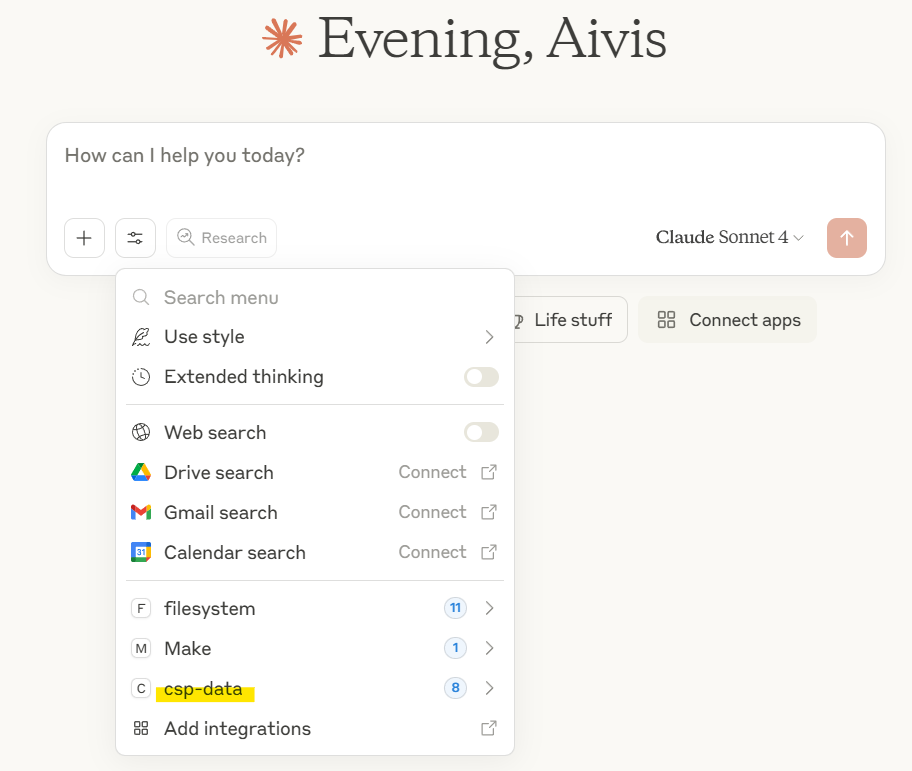The image size is (912, 771).
Task: Click the Claude starburst logo
Action: click(282, 39)
